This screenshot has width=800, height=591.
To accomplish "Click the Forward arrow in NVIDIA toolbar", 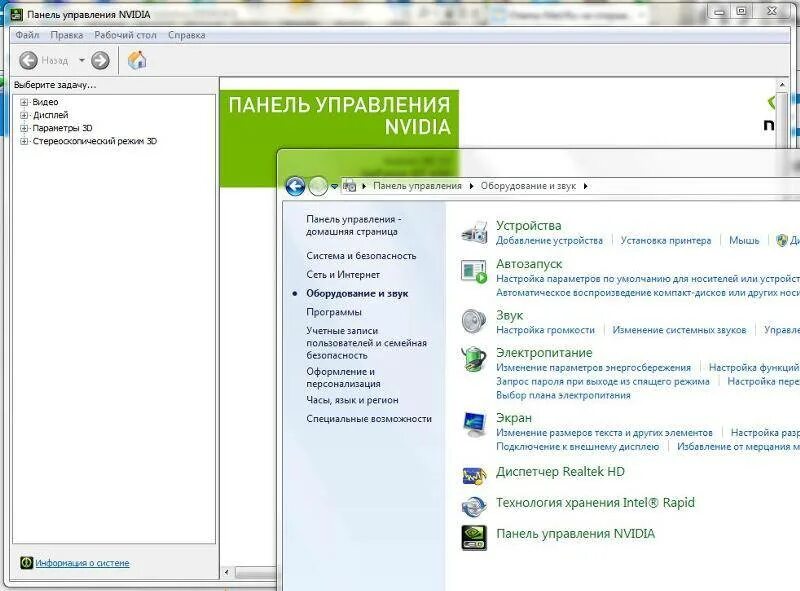I will tap(100, 60).
